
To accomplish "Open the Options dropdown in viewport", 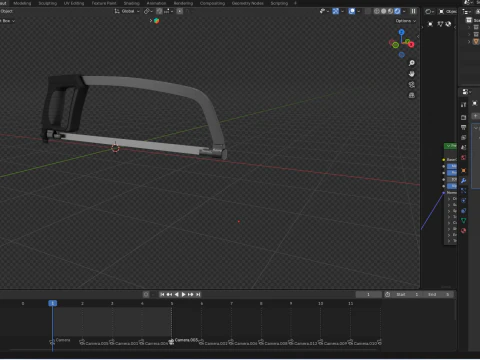I will coord(406,21).
